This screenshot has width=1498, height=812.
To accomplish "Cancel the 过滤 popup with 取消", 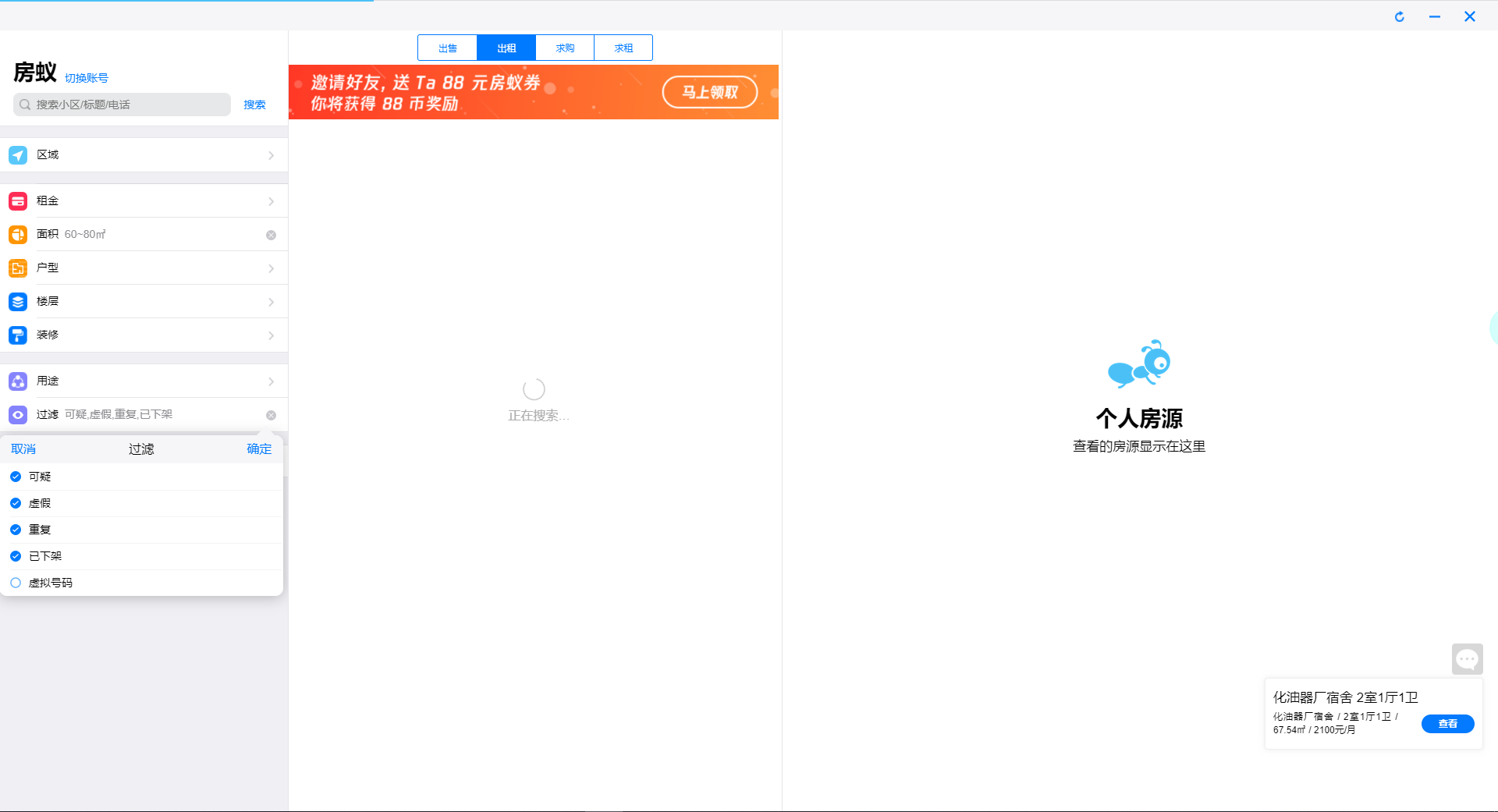I will pyautogui.click(x=23, y=449).
